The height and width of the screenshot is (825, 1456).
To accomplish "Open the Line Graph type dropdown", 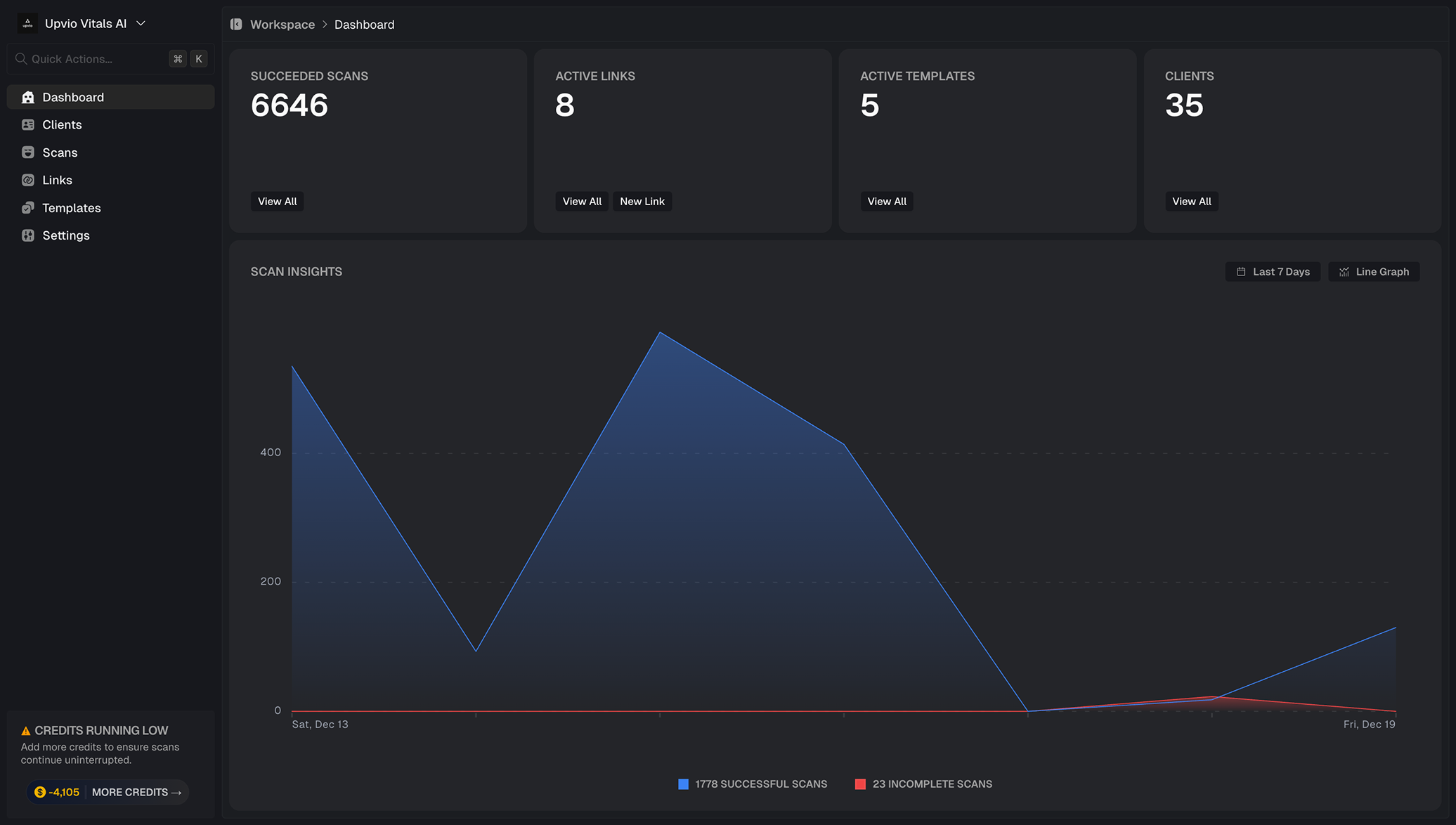I will [x=1374, y=272].
